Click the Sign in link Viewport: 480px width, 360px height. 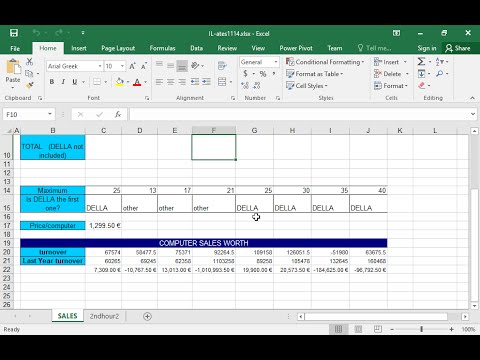(427, 48)
